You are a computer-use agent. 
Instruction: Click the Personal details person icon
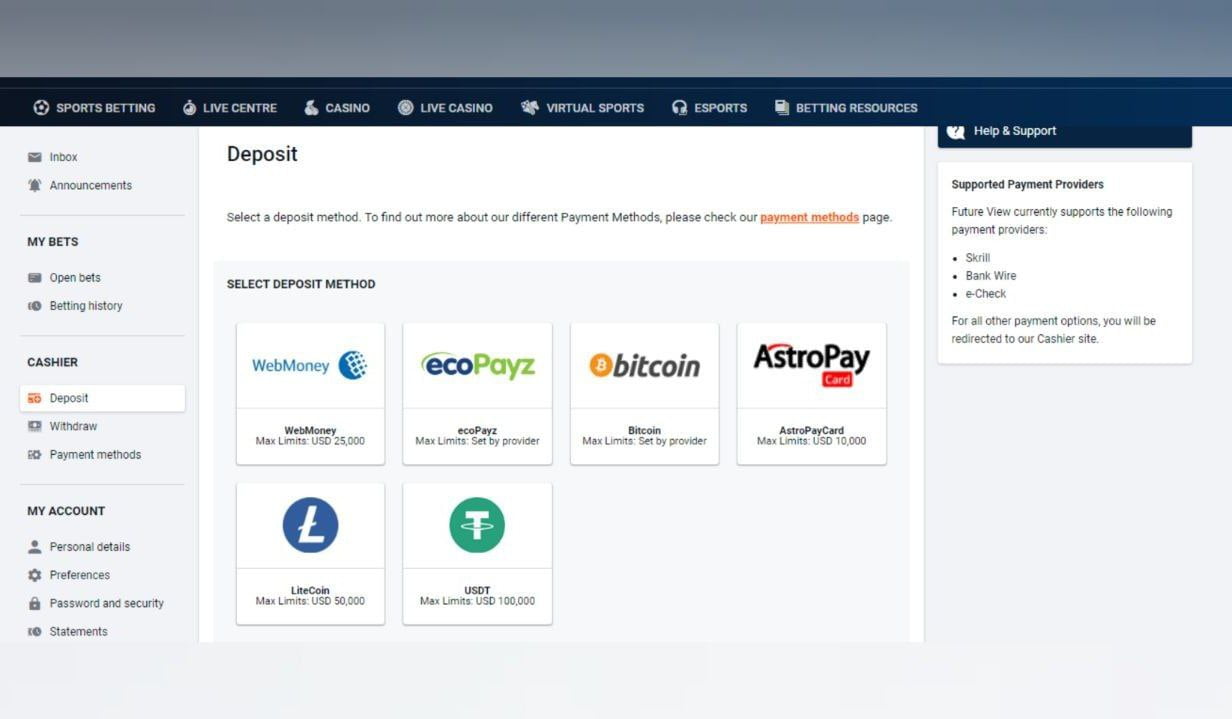35,547
